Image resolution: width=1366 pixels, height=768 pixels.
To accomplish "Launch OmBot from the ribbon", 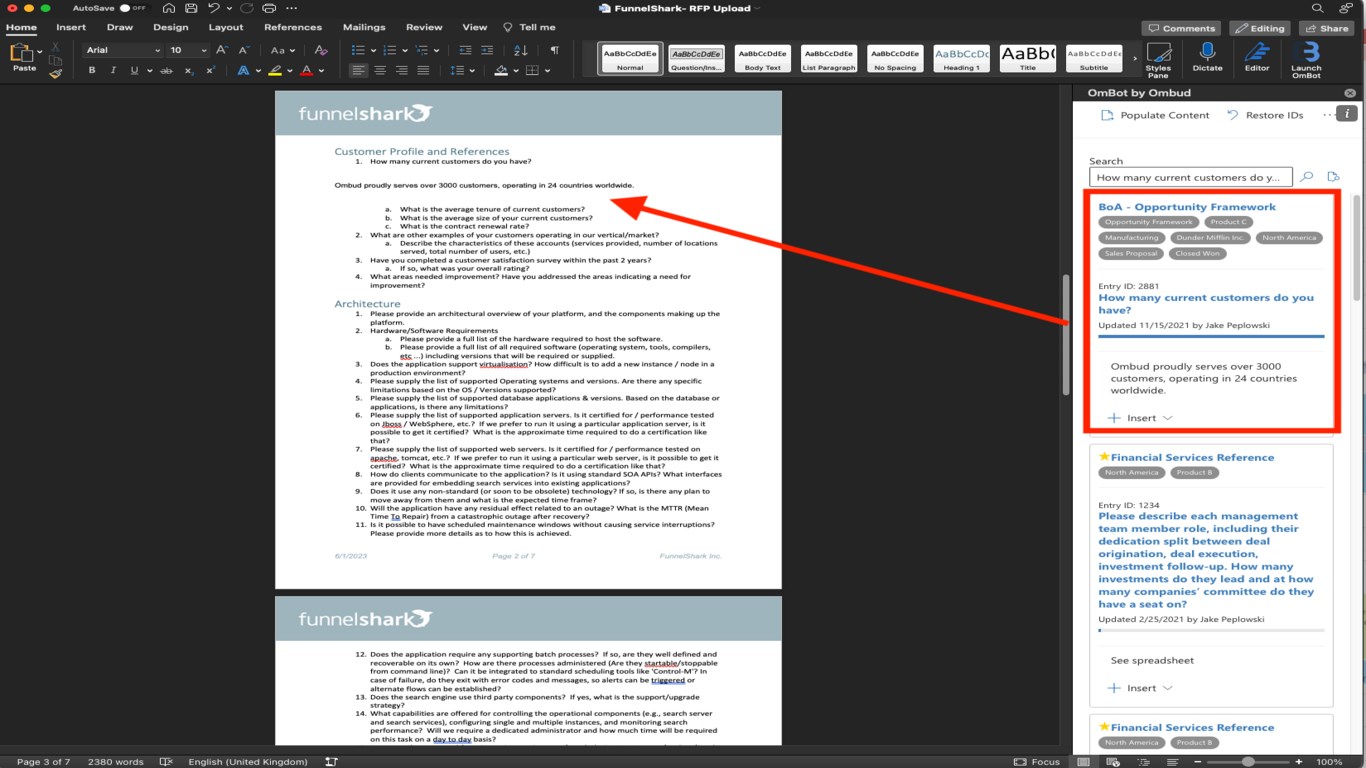I will (1306, 60).
